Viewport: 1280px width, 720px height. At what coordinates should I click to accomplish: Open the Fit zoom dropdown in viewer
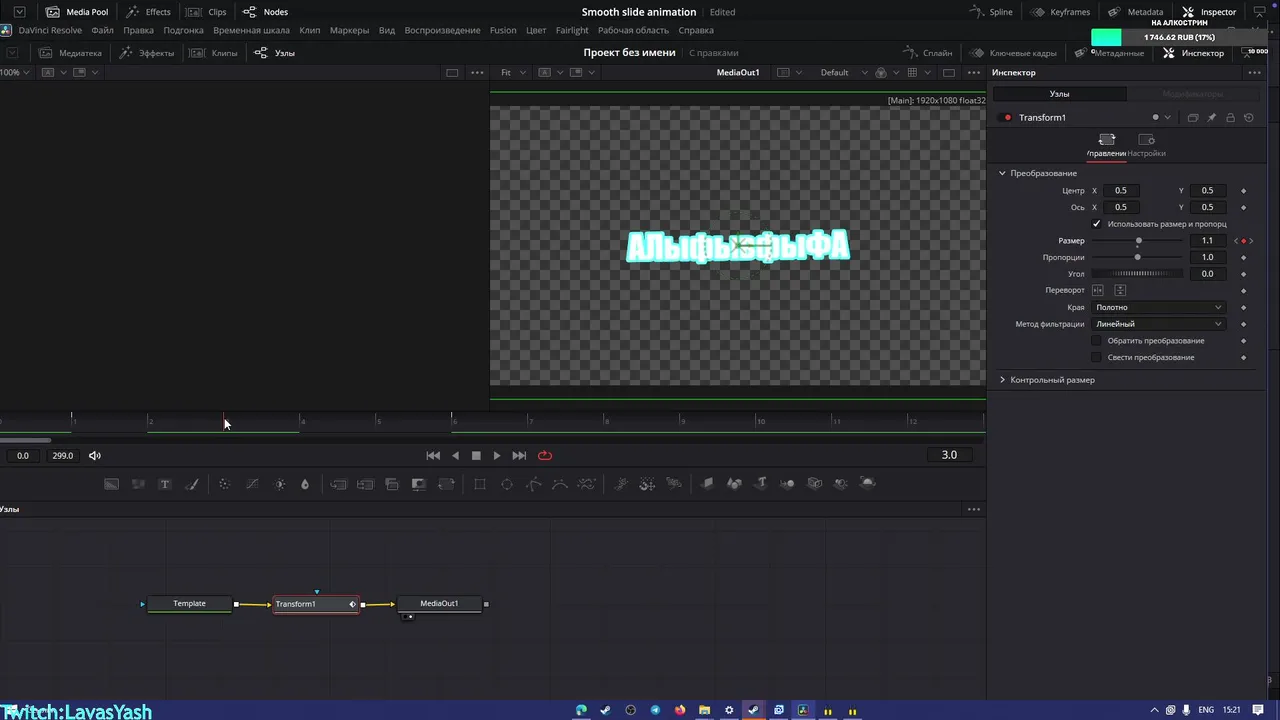[513, 72]
